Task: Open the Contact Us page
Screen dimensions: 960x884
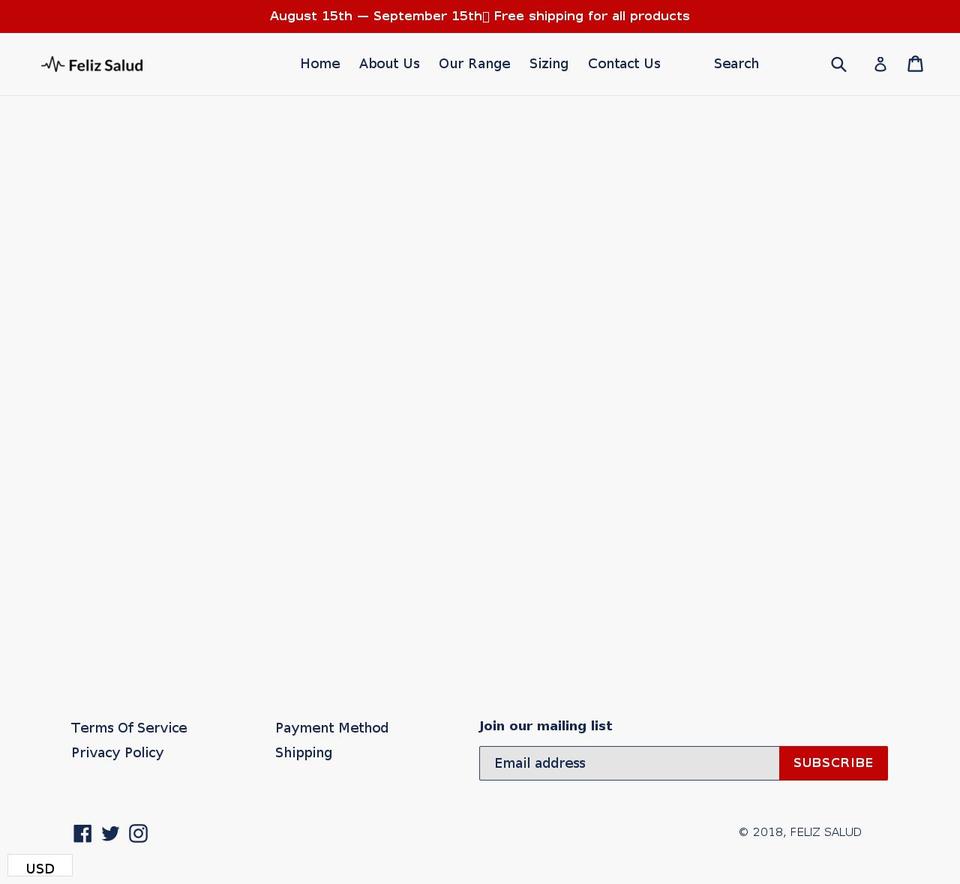Action: [624, 64]
